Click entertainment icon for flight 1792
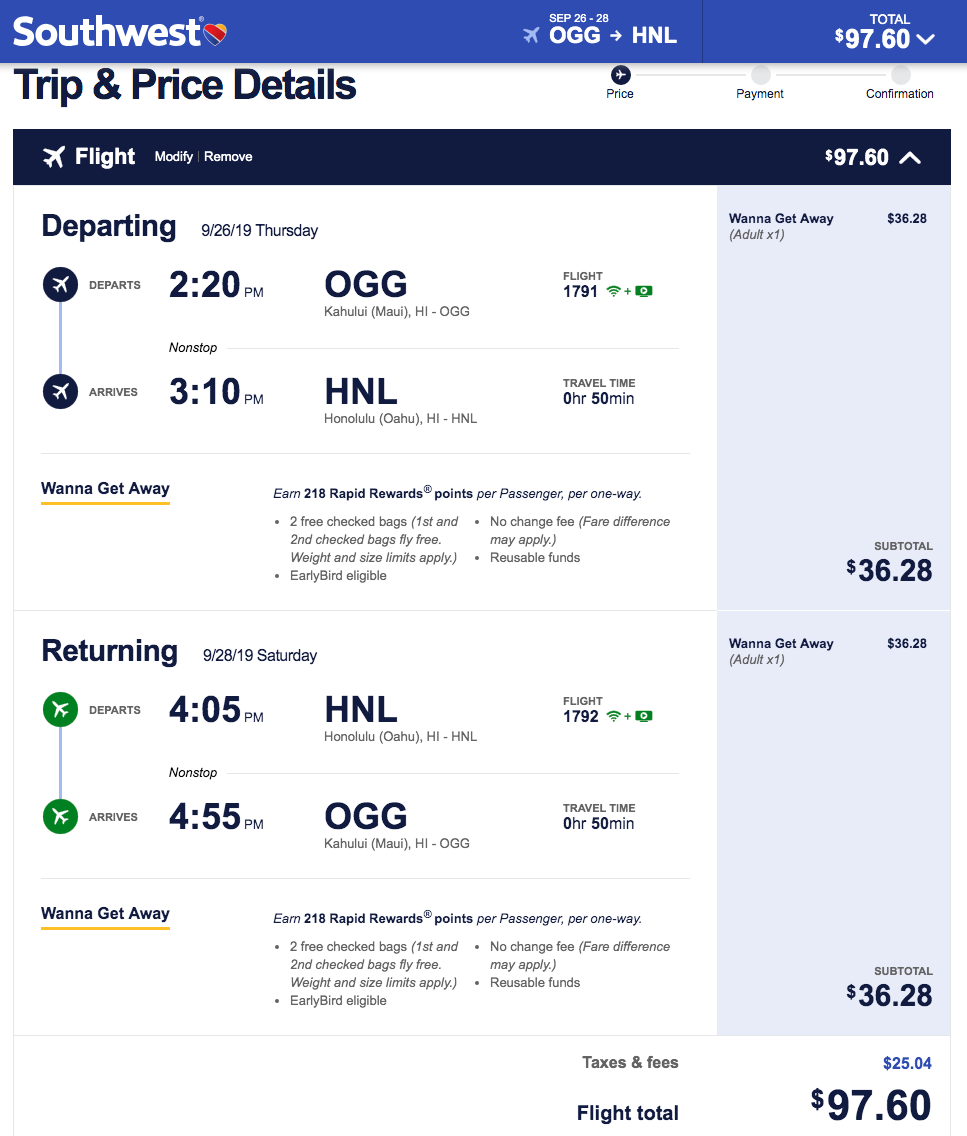The height and width of the screenshot is (1136, 967). [x=644, y=717]
